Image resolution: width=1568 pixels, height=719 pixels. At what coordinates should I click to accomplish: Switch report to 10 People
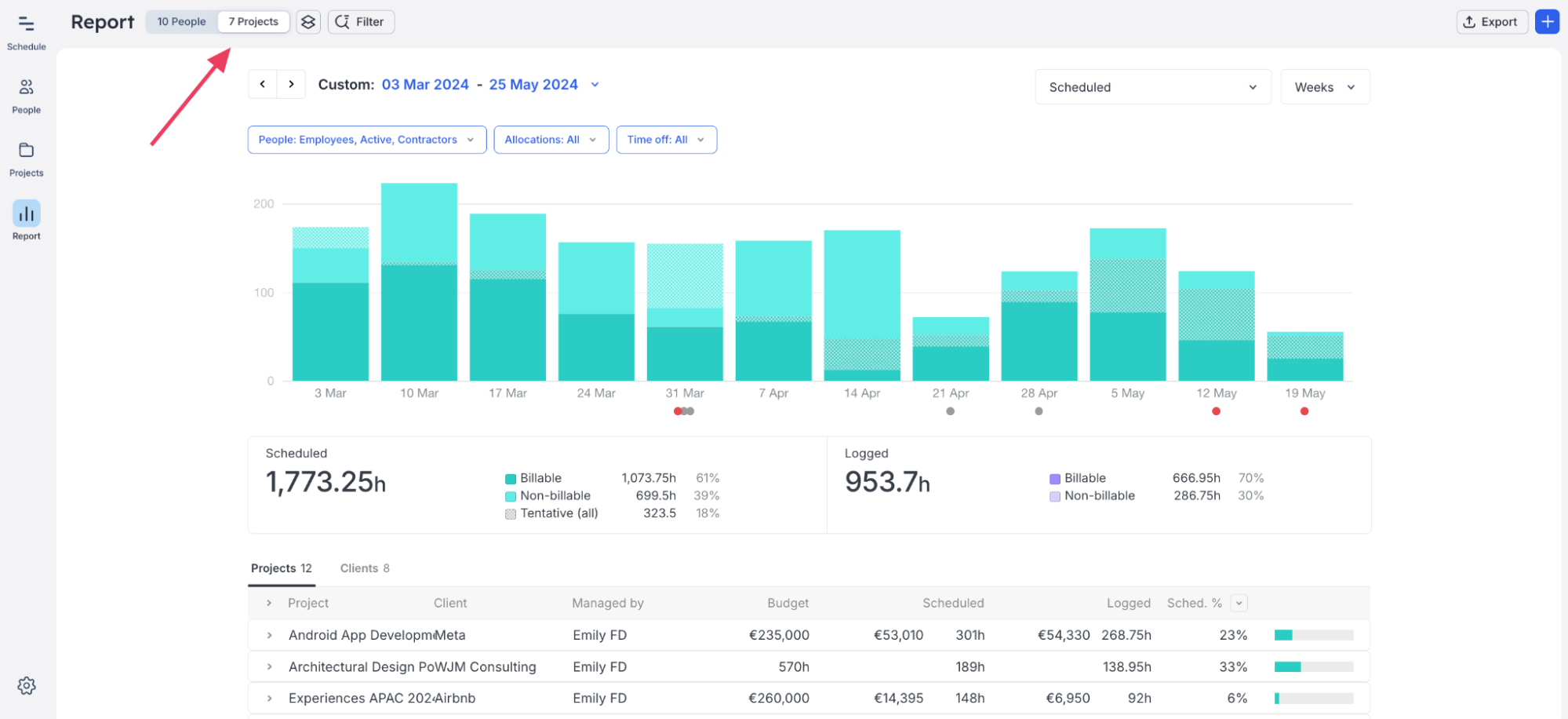(x=181, y=22)
